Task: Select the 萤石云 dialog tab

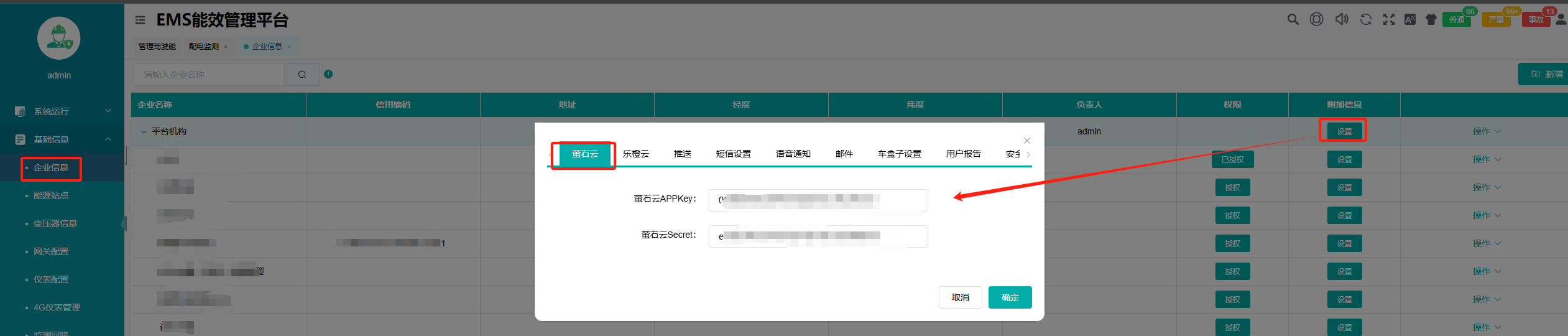Action: click(585, 154)
